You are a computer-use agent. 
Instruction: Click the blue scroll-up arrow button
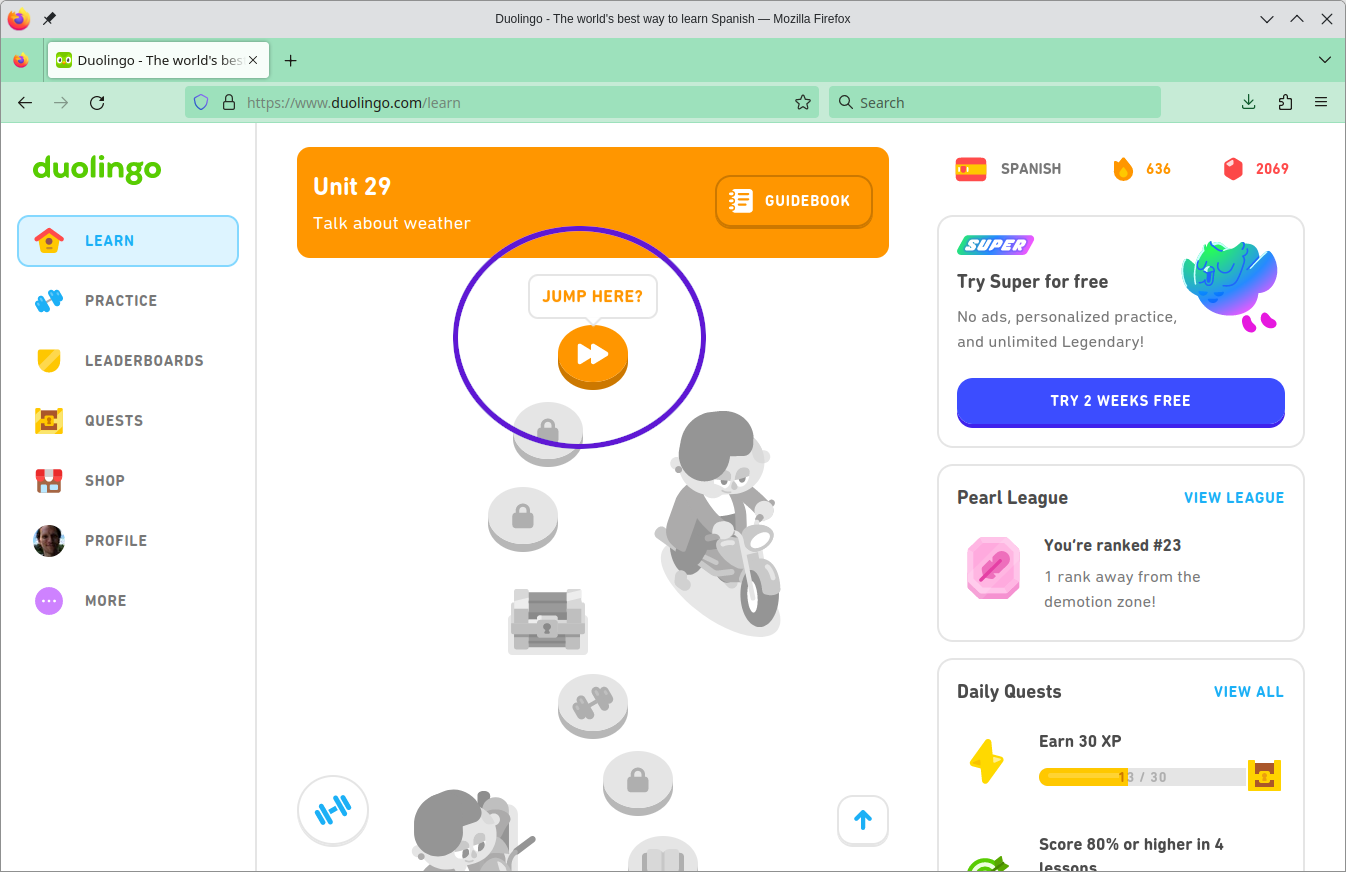coord(863,821)
